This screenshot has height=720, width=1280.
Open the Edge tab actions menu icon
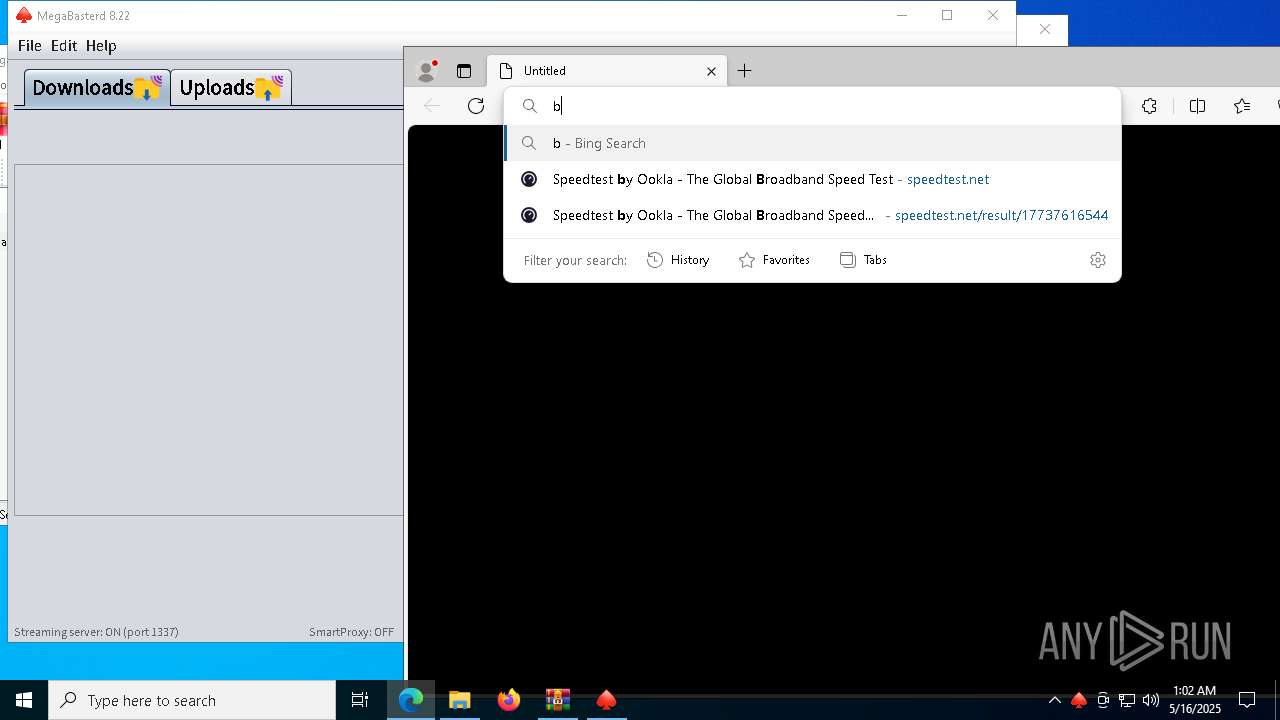coord(464,71)
